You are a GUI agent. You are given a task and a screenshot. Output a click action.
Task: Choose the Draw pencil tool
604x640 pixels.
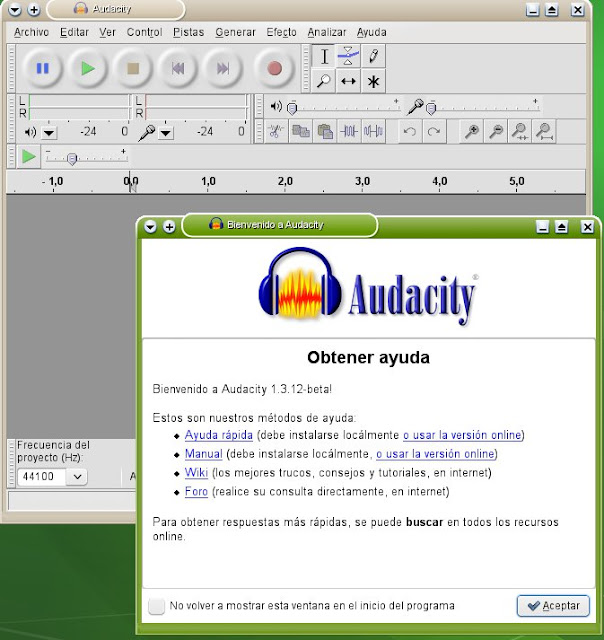(373, 56)
